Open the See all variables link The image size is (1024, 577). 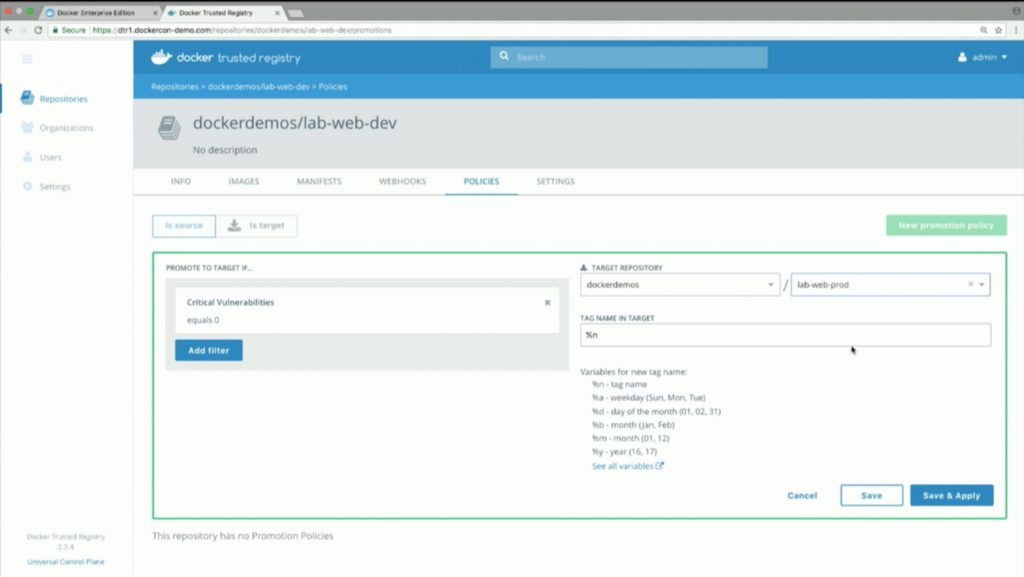click(x=622, y=466)
